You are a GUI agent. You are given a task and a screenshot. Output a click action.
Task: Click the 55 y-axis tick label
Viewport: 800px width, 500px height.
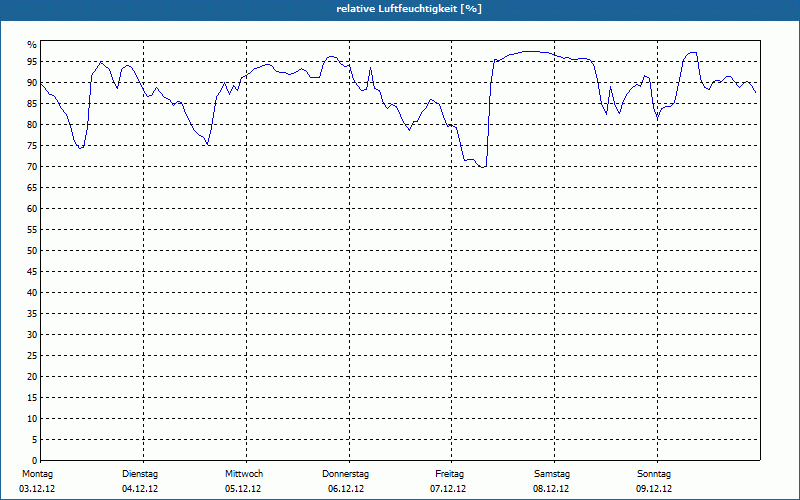click(x=32, y=230)
